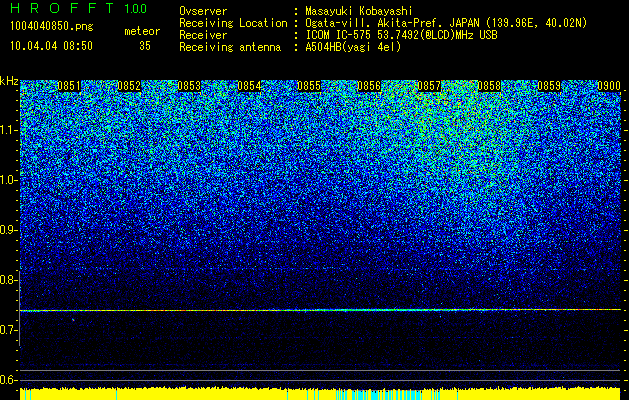Click the A504HB(yagi 4el) antenna value

(x=353, y=47)
